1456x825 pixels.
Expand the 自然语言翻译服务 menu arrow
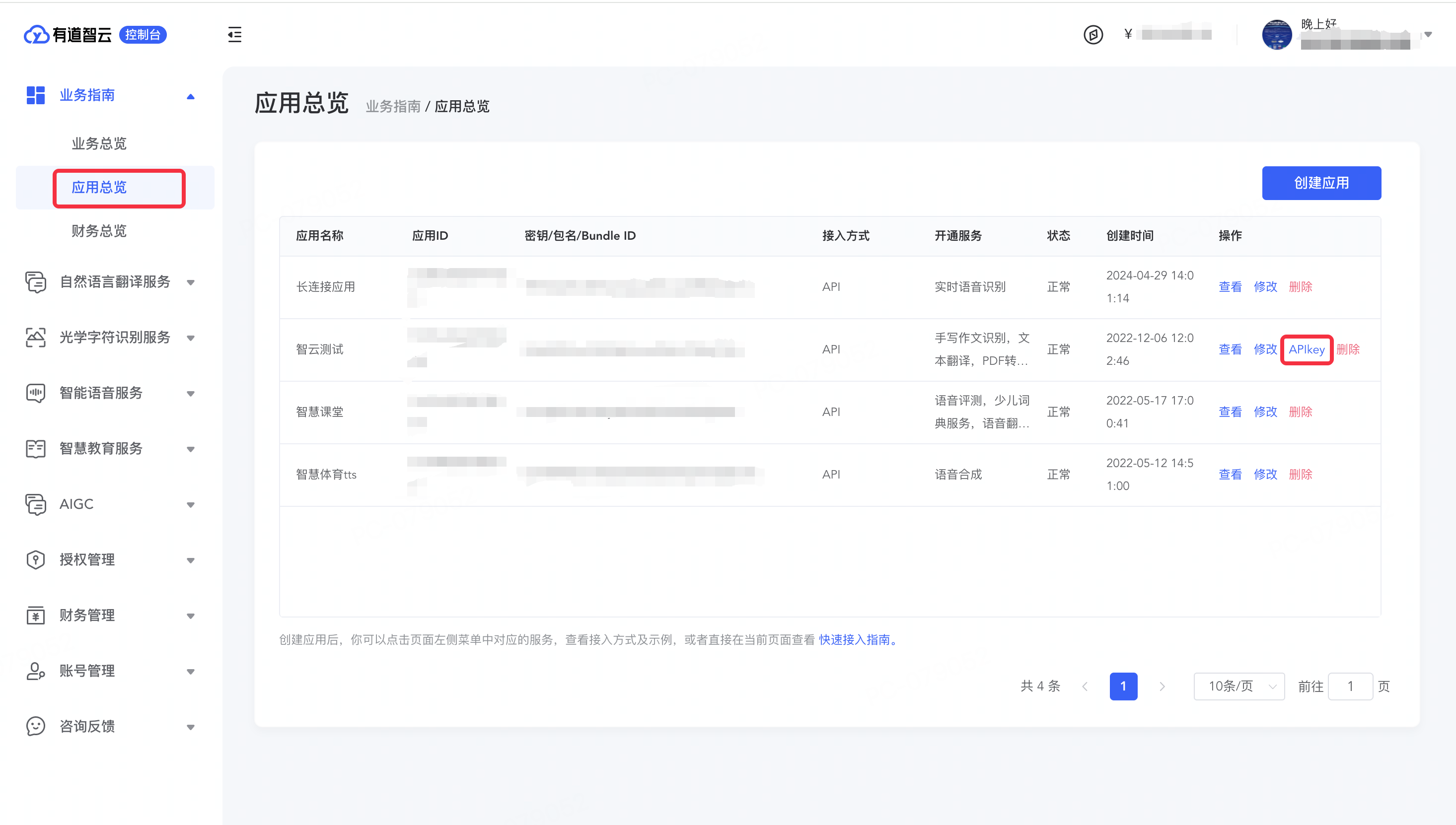coord(190,282)
